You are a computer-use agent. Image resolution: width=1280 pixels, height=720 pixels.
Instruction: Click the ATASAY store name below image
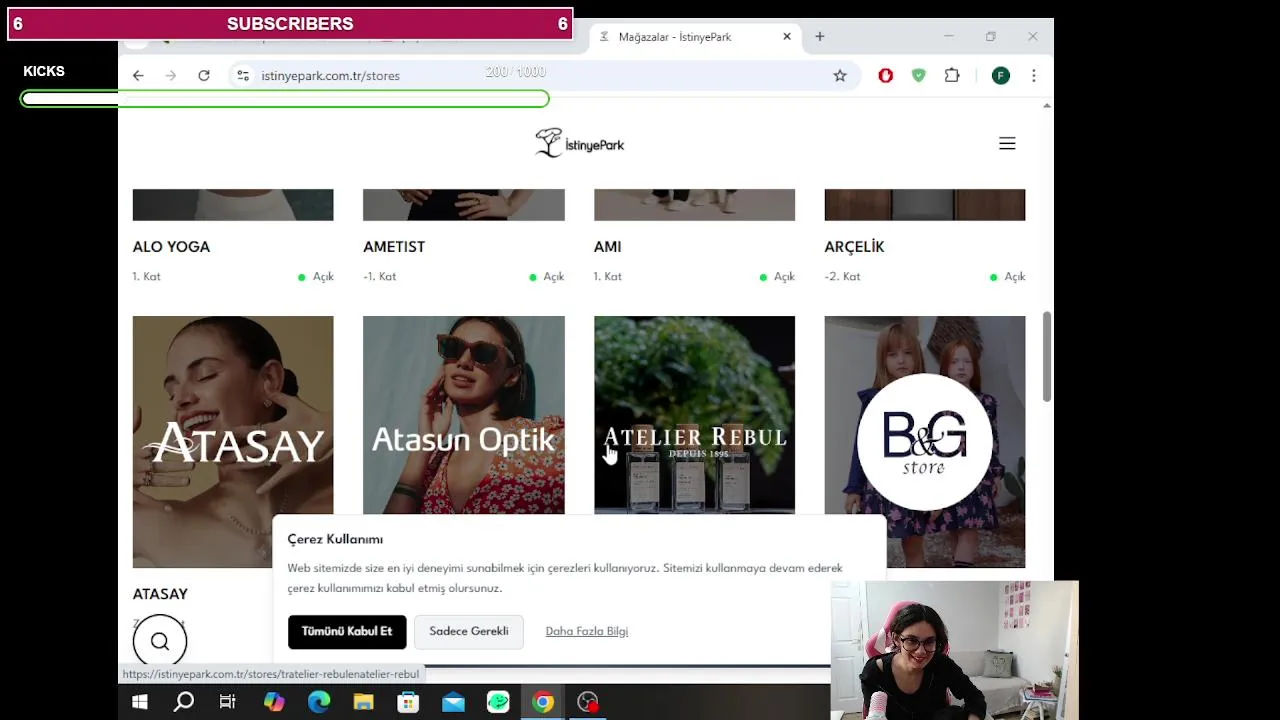160,594
